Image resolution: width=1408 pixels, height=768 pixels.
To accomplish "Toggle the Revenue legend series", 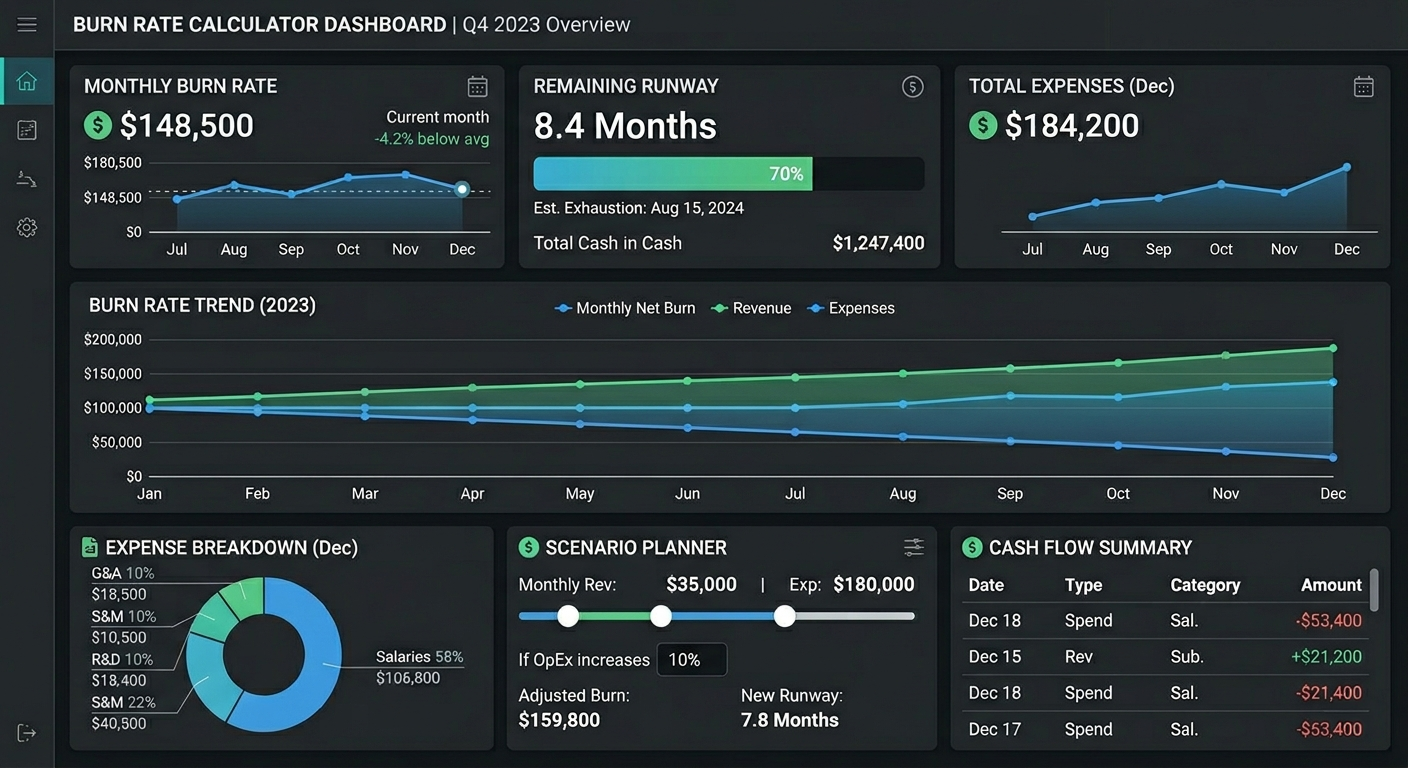I will click(x=751, y=308).
